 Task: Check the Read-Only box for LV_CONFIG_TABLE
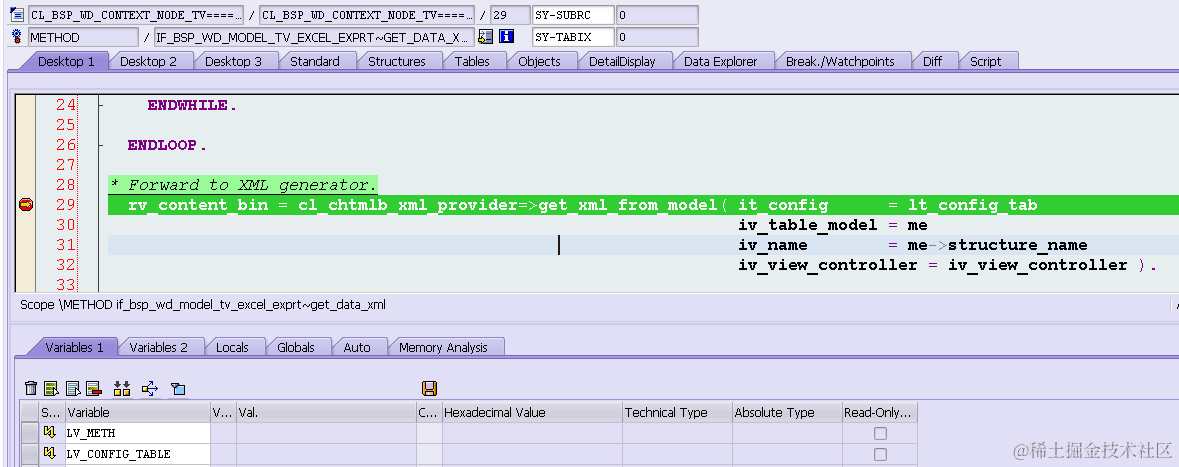tap(880, 454)
